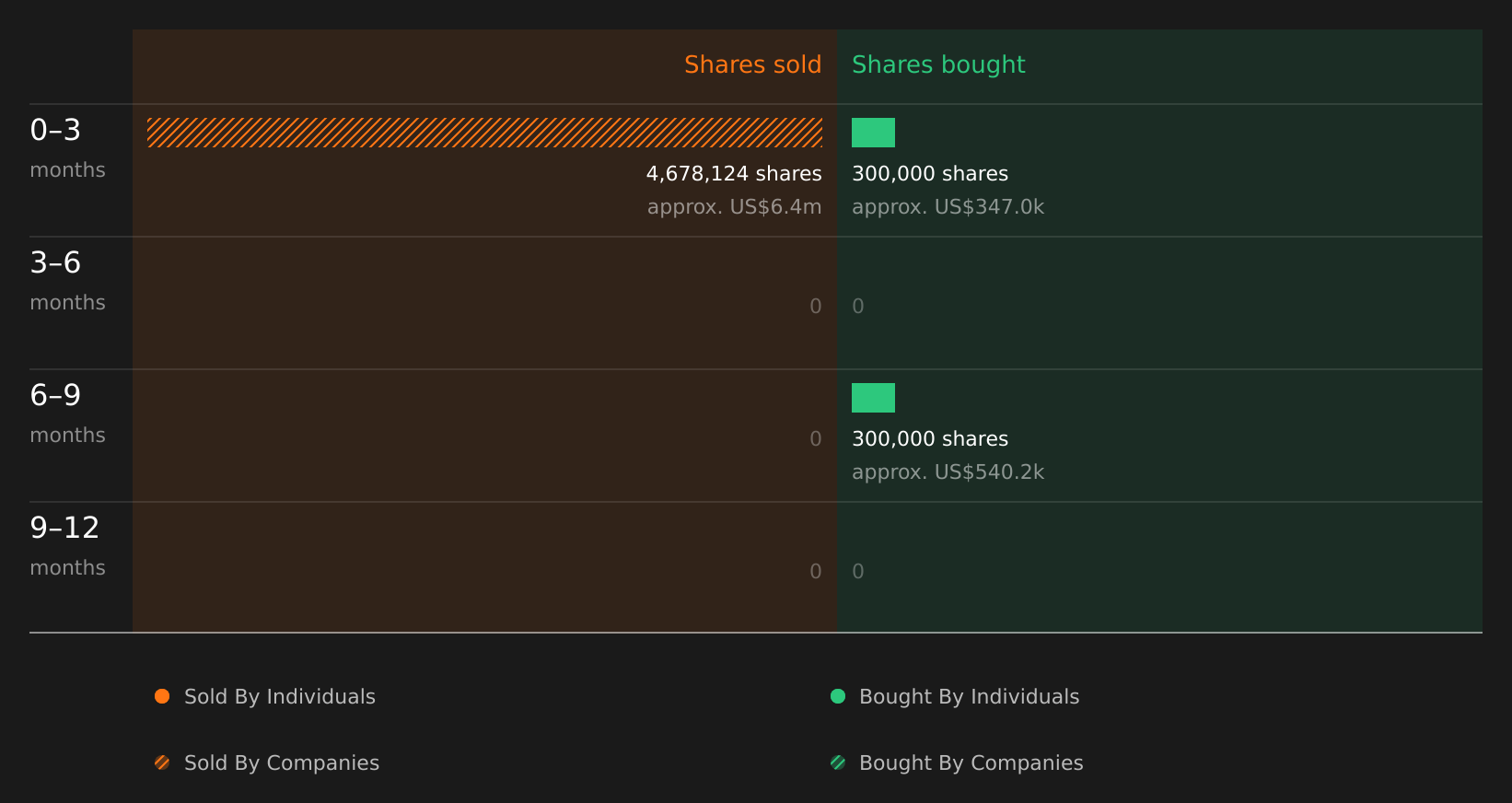Image resolution: width=1512 pixels, height=803 pixels.
Task: Click the 3–6 months row label
Action: [x=67, y=281]
